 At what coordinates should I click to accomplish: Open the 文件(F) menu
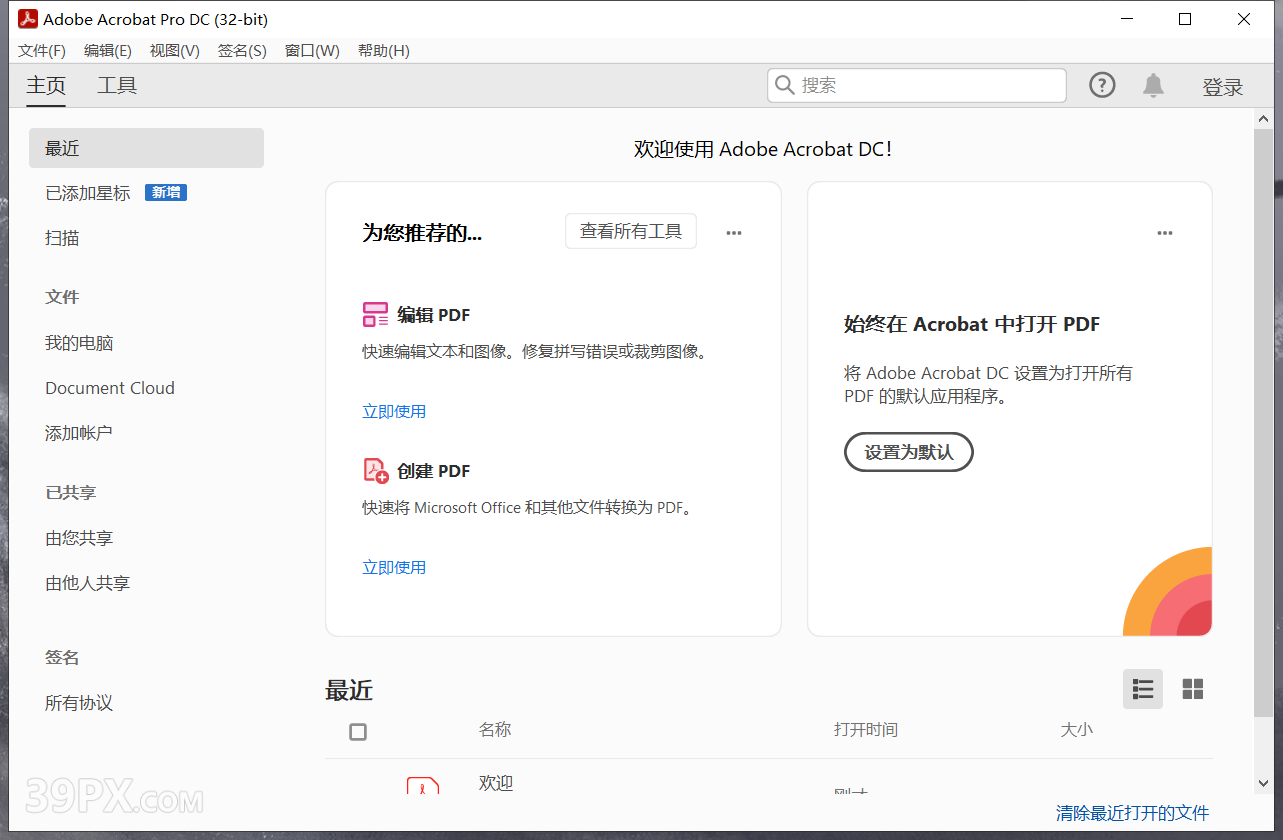click(x=42, y=51)
